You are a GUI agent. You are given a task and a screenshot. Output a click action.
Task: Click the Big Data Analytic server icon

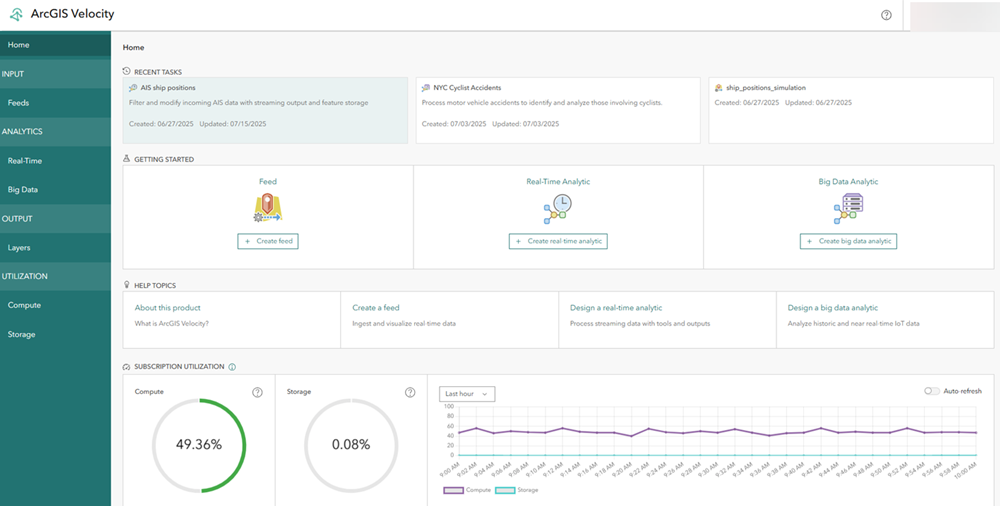848,207
